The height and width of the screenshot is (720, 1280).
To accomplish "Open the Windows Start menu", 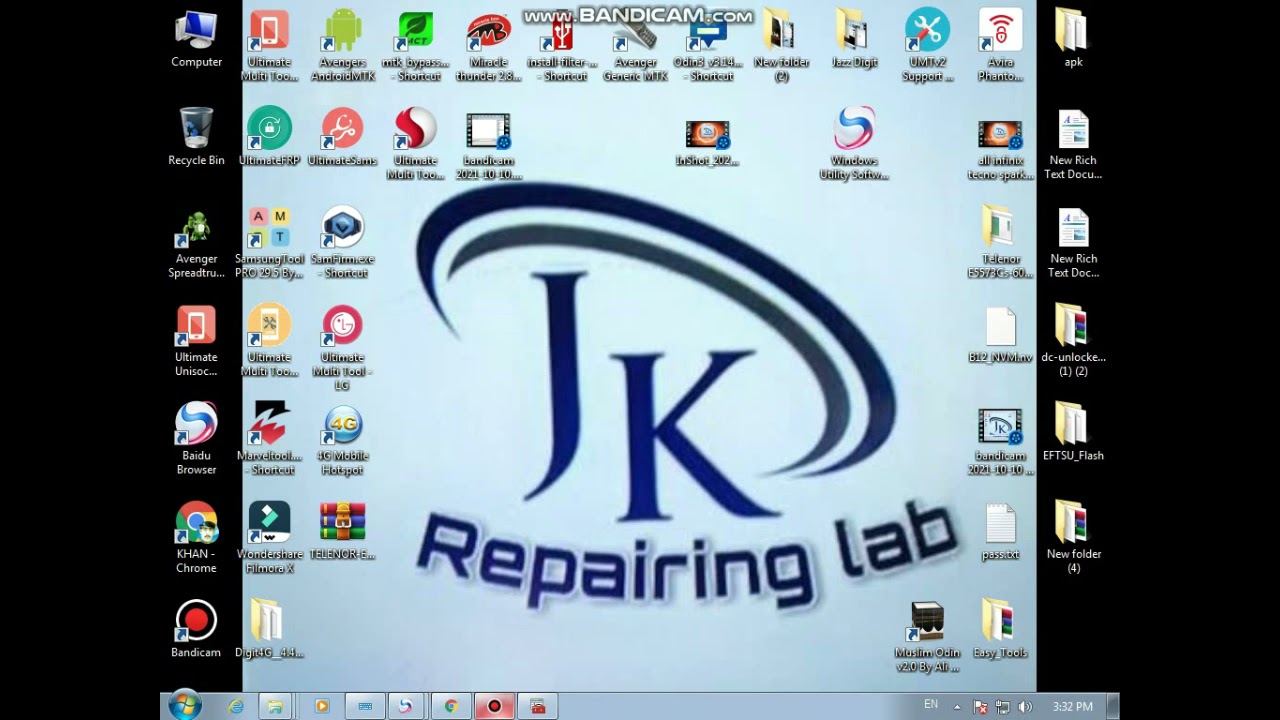I will [x=184, y=706].
